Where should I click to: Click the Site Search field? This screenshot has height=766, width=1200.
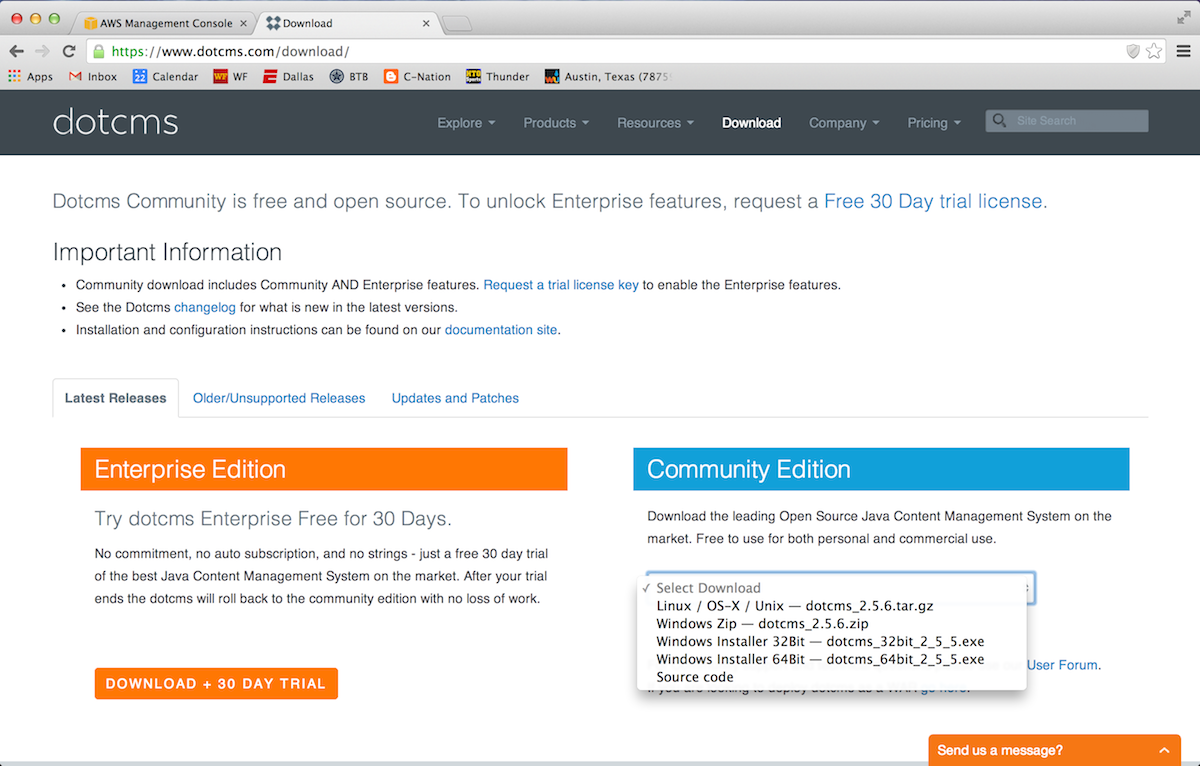[x=1067, y=121]
